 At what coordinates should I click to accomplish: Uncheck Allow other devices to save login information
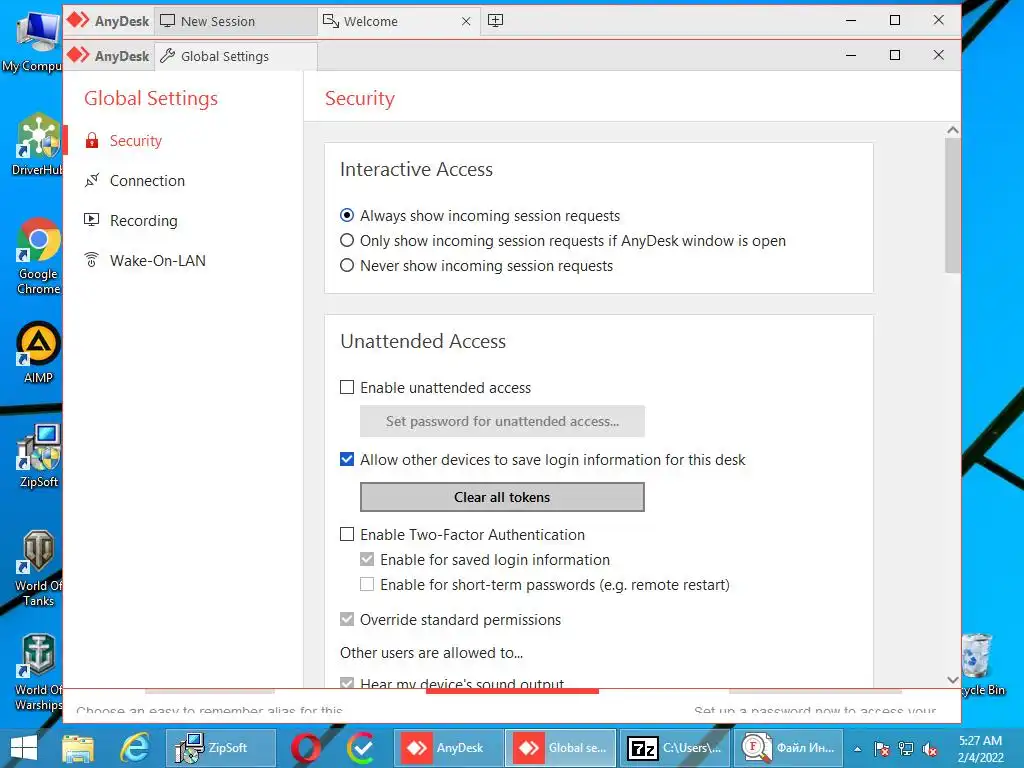tap(347, 459)
